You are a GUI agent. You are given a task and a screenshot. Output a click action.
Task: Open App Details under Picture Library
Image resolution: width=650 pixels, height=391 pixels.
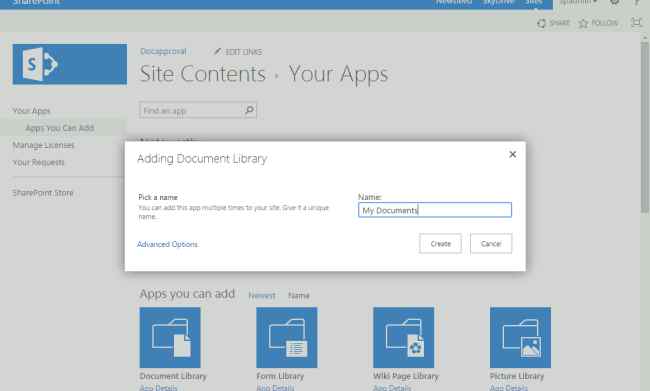[509, 388]
